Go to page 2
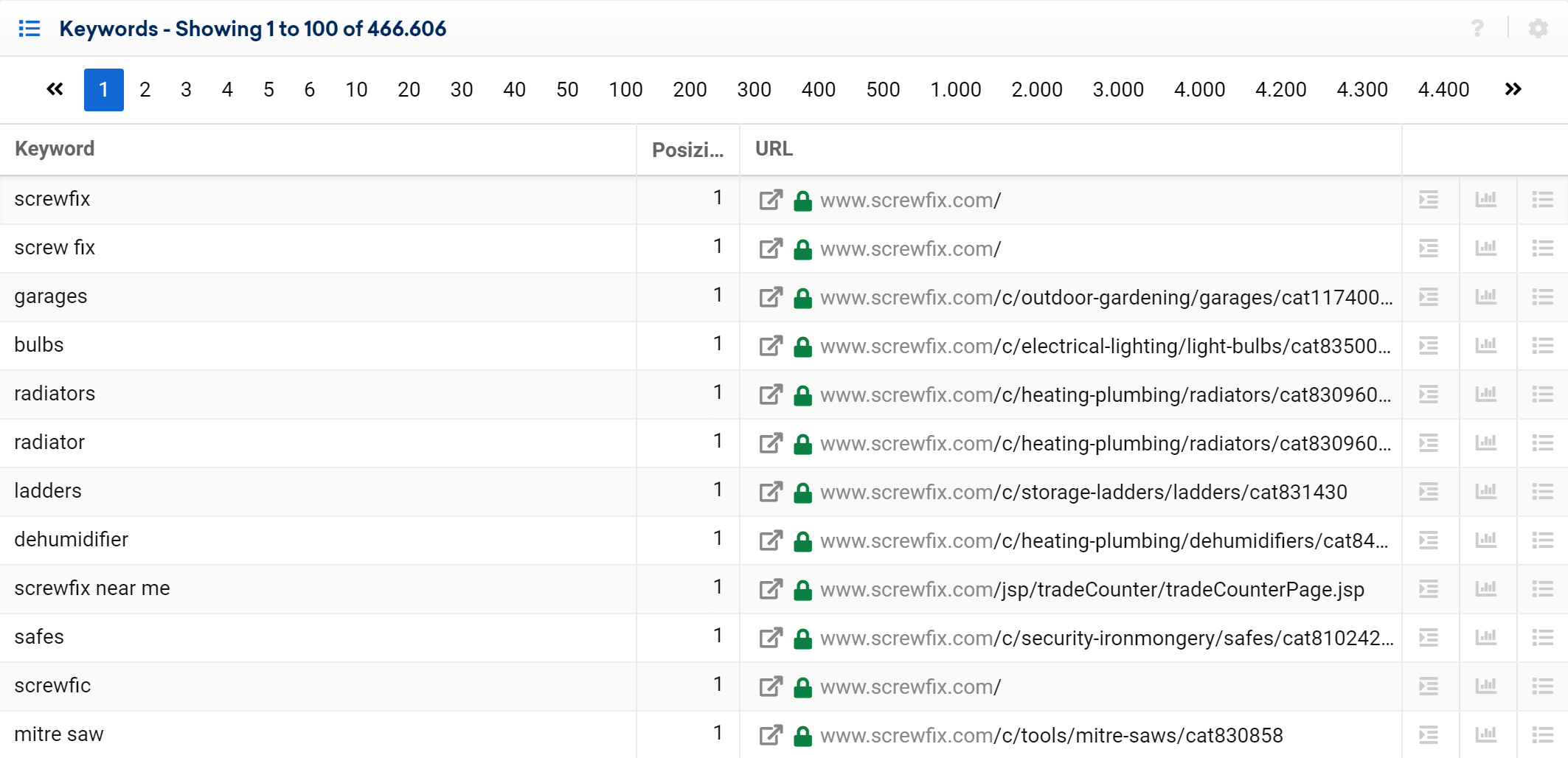 [x=145, y=90]
